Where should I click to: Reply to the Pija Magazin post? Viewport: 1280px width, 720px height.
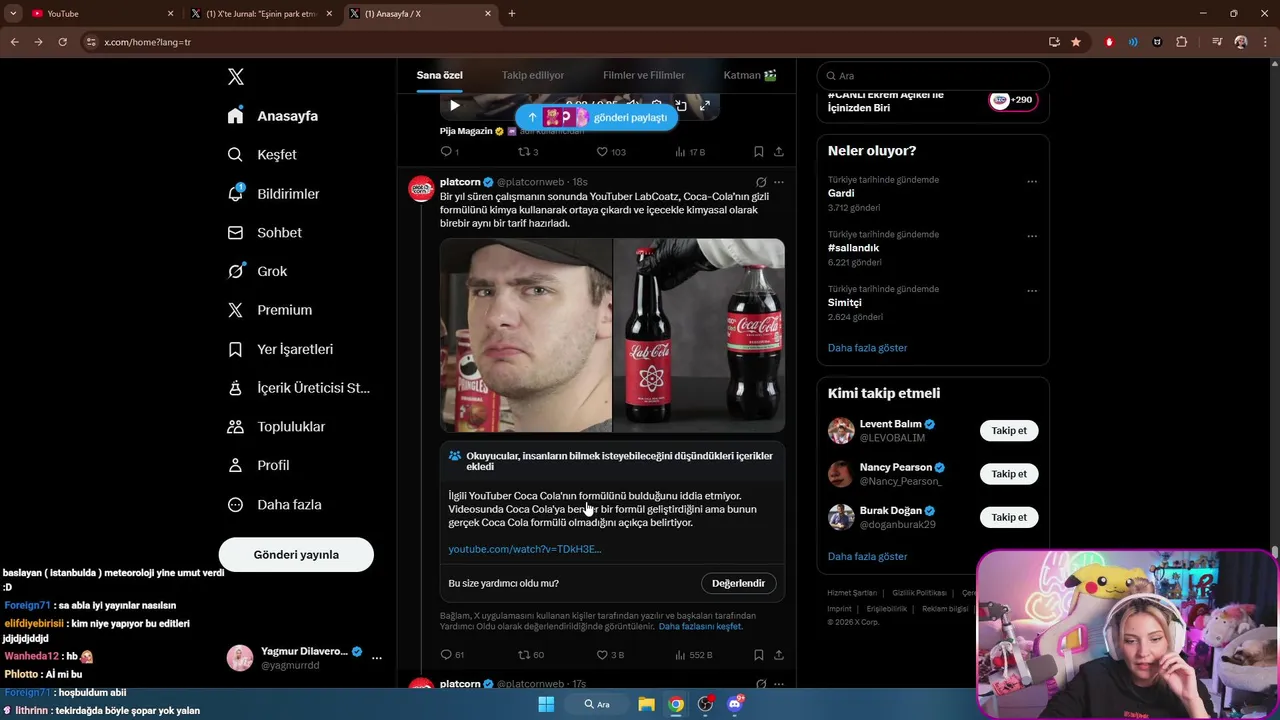coord(449,152)
